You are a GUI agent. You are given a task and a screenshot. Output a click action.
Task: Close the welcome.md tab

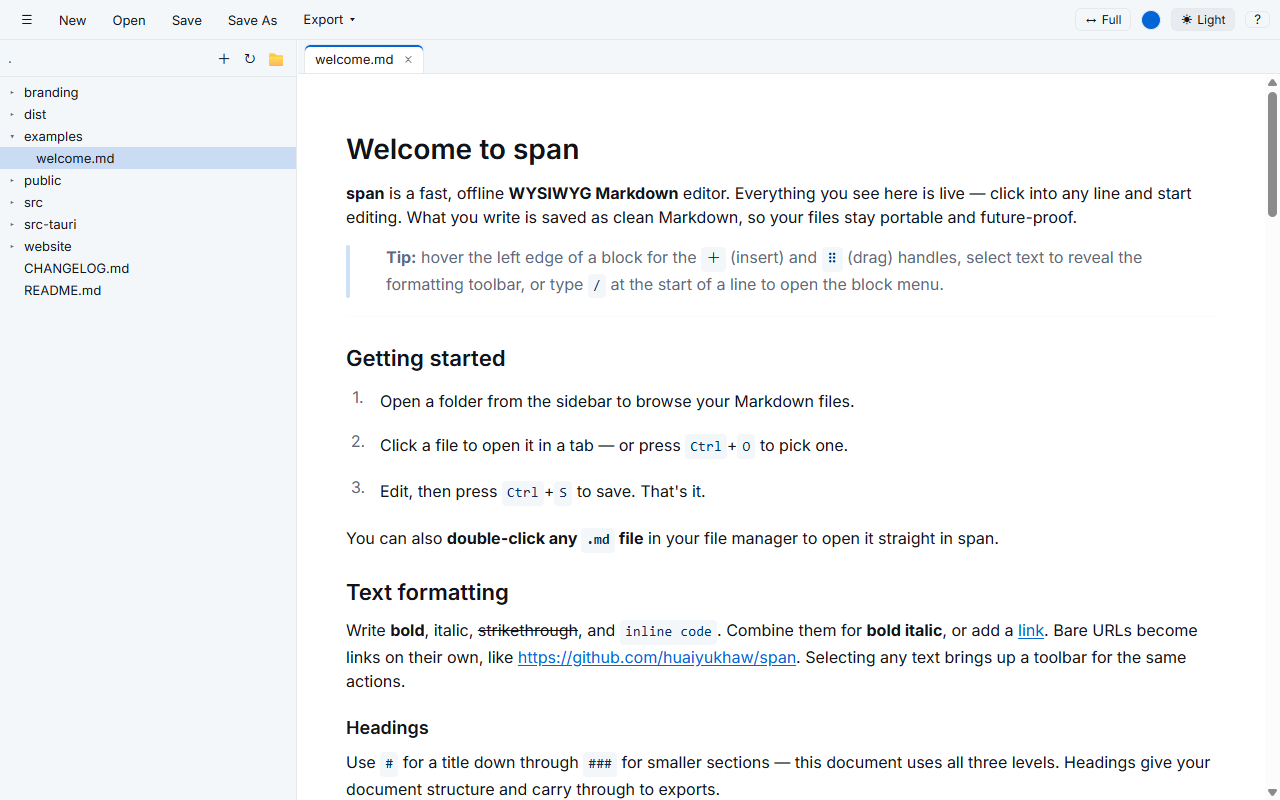(408, 60)
